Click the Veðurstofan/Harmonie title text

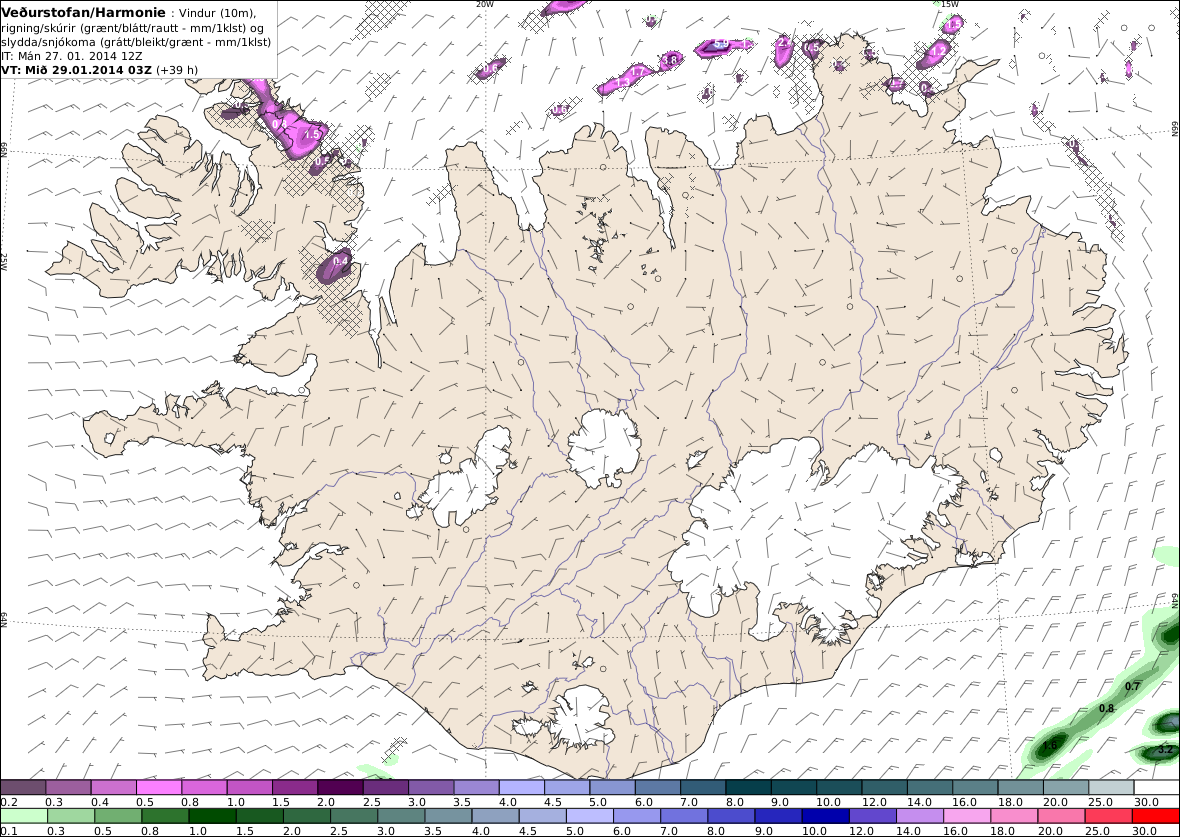(x=84, y=12)
